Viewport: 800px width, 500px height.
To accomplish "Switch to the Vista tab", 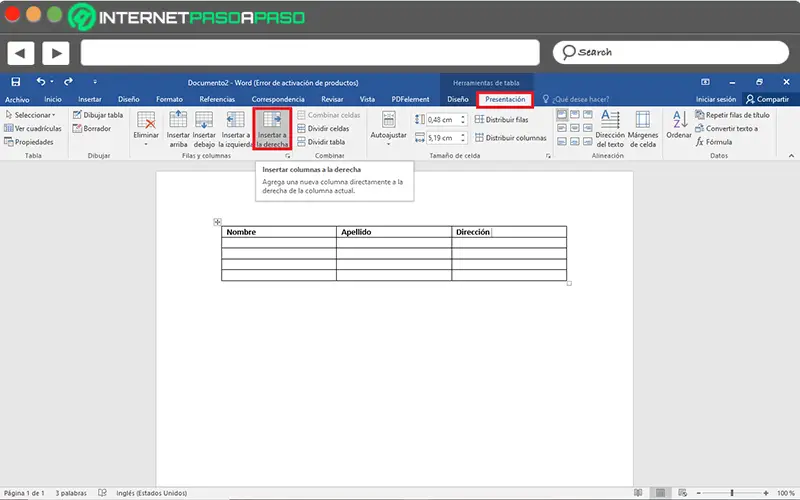I will [x=367, y=99].
